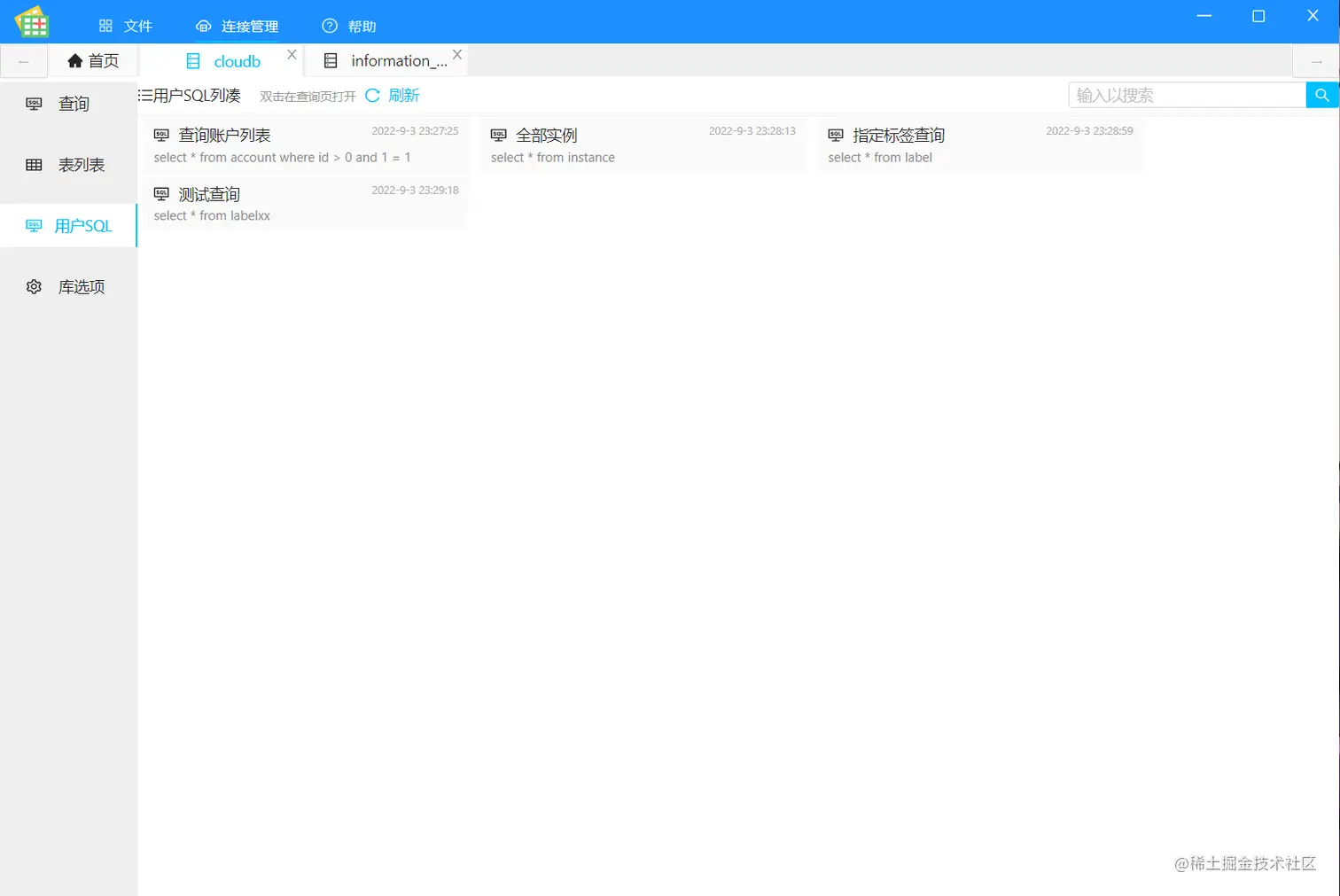Click the help question mark icon
Image resolution: width=1340 pixels, height=896 pixels.
pyautogui.click(x=330, y=26)
